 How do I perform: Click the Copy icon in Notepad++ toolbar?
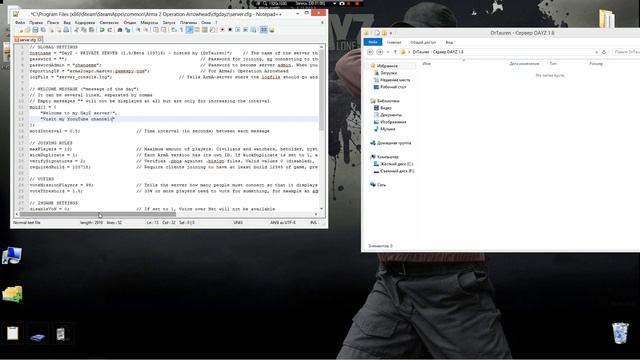84,30
